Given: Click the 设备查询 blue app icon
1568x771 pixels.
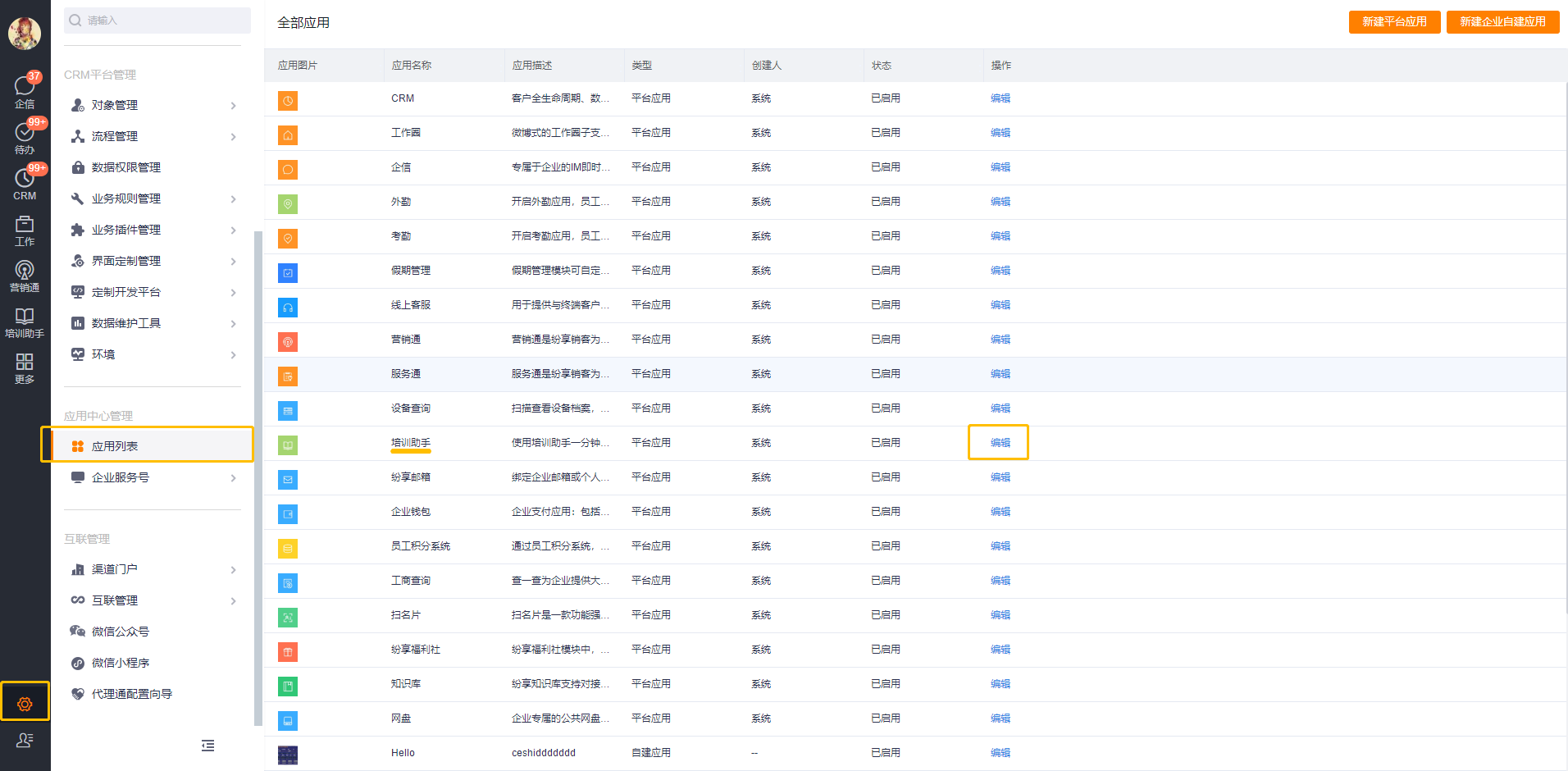Looking at the screenshot, I should [x=288, y=411].
